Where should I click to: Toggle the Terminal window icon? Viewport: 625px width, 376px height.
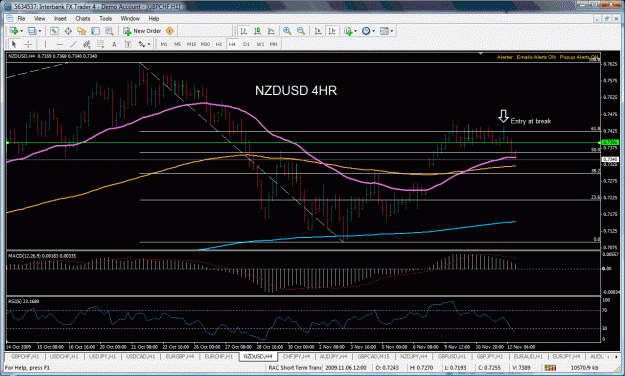click(95, 31)
